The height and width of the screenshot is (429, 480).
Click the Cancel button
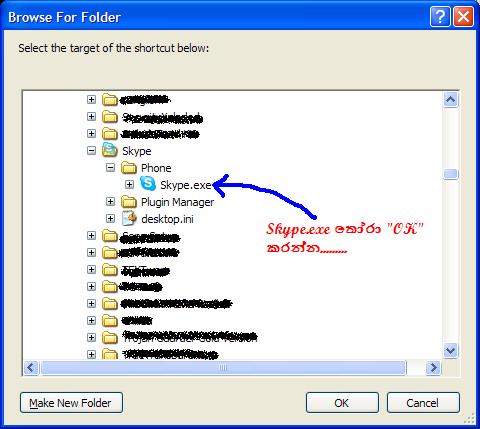(x=423, y=403)
